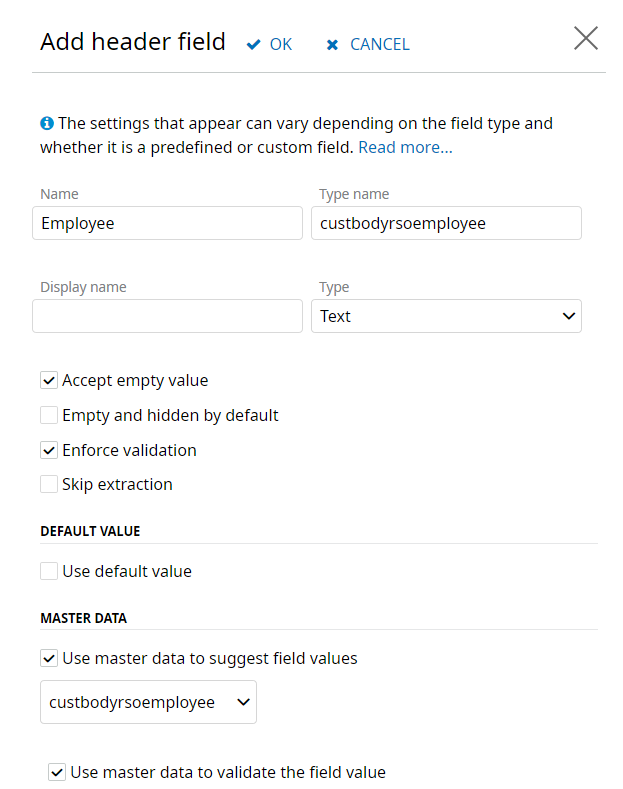Toggle Use master data to suggest values
The image size is (623, 789).
(x=49, y=658)
